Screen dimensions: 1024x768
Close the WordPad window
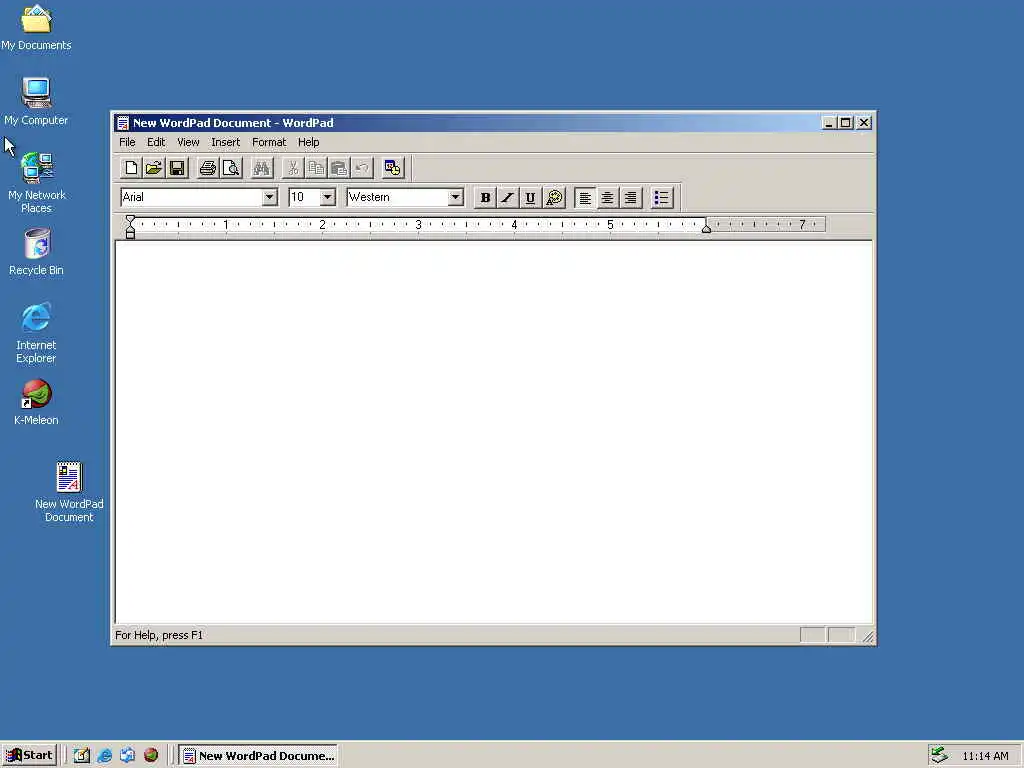[864, 123]
